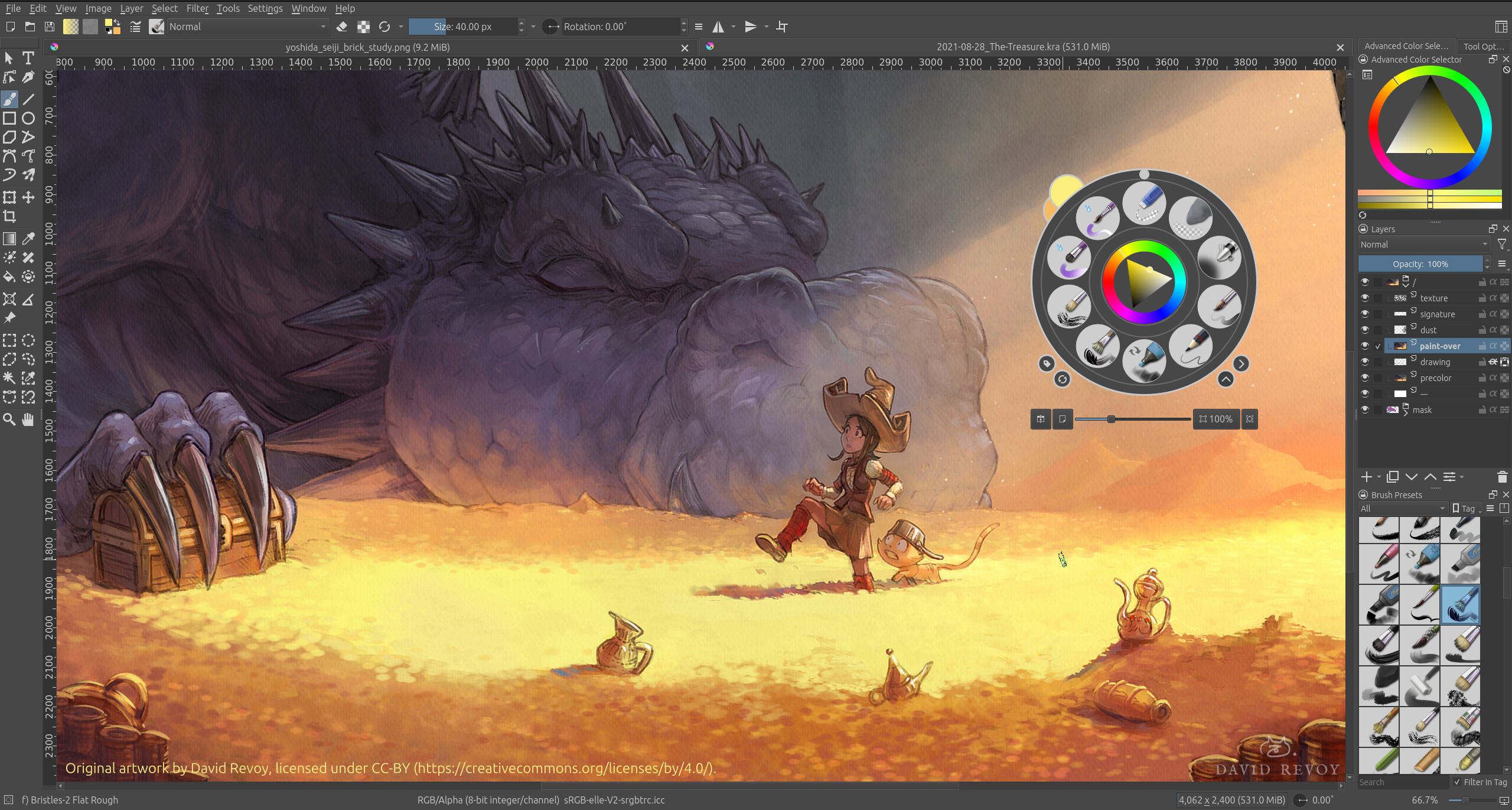Open the layer blending mode dropdown

click(1423, 244)
